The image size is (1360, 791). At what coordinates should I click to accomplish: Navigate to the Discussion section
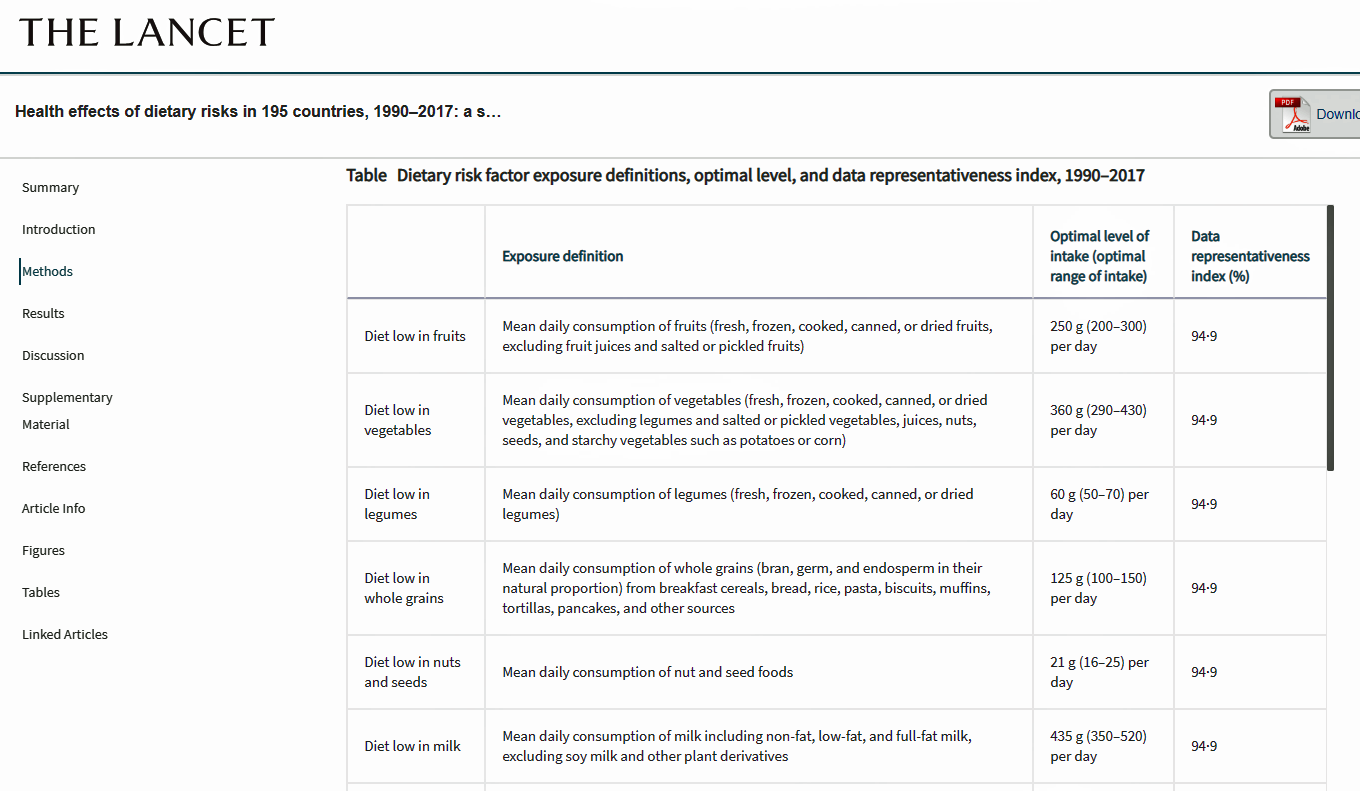pyautogui.click(x=53, y=356)
